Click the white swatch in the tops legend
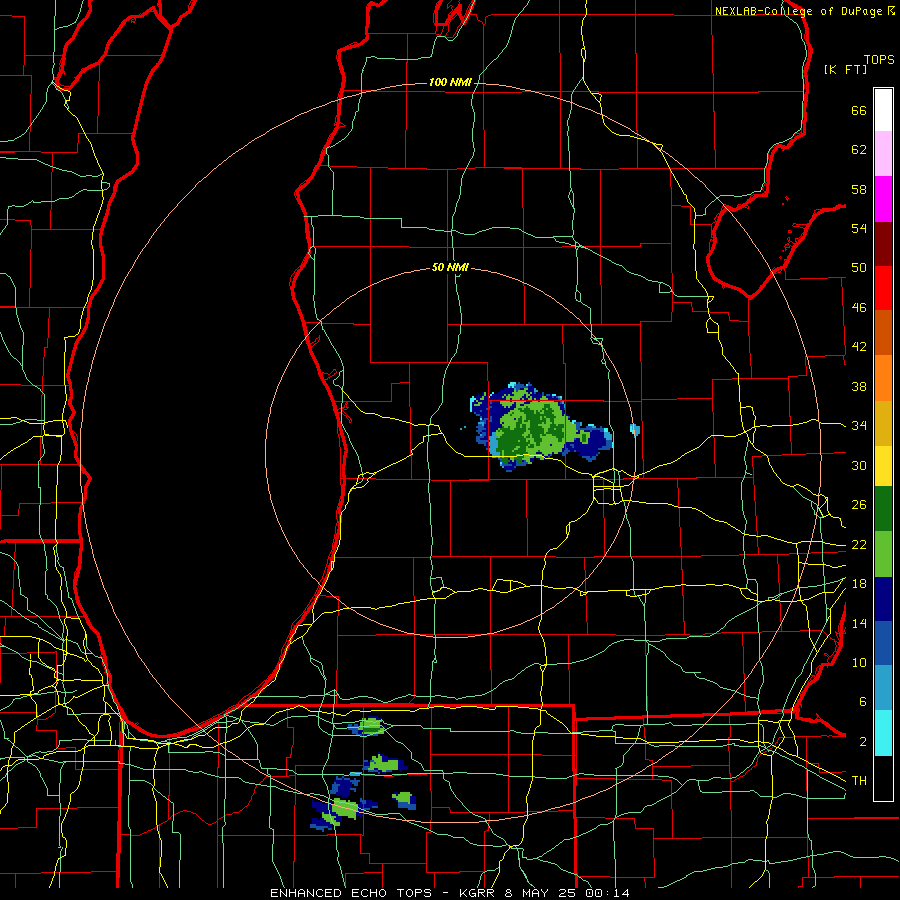The image size is (900, 900). point(883,110)
